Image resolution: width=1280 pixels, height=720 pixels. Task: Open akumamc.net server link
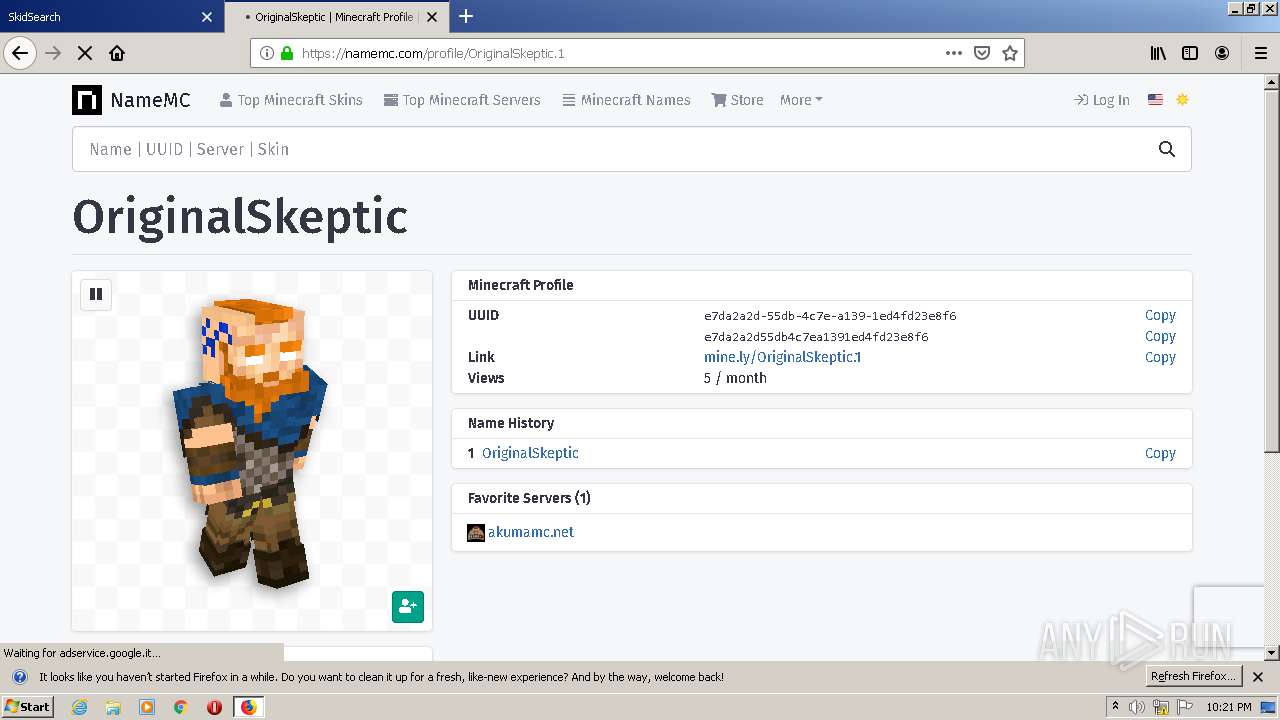(531, 532)
